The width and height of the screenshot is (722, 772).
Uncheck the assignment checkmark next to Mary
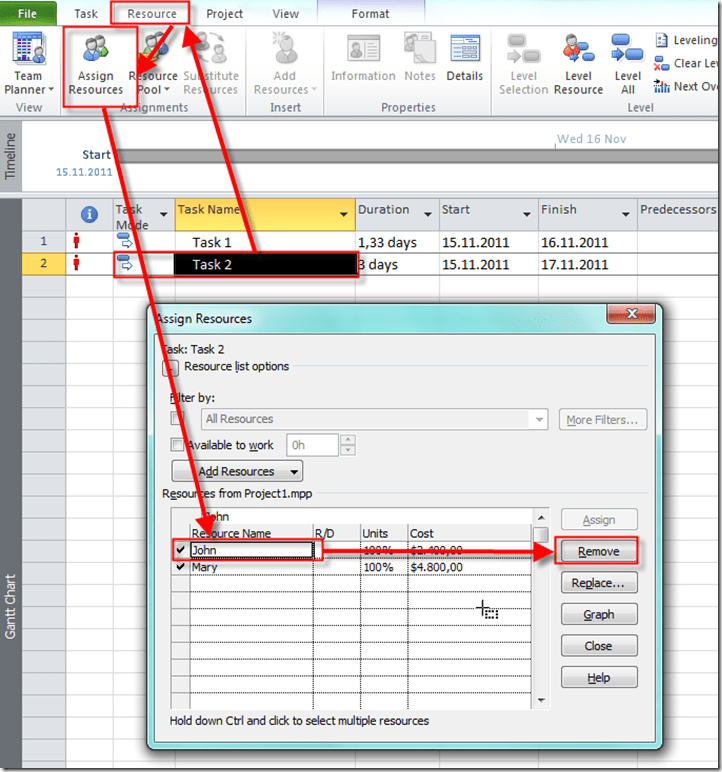tap(179, 567)
